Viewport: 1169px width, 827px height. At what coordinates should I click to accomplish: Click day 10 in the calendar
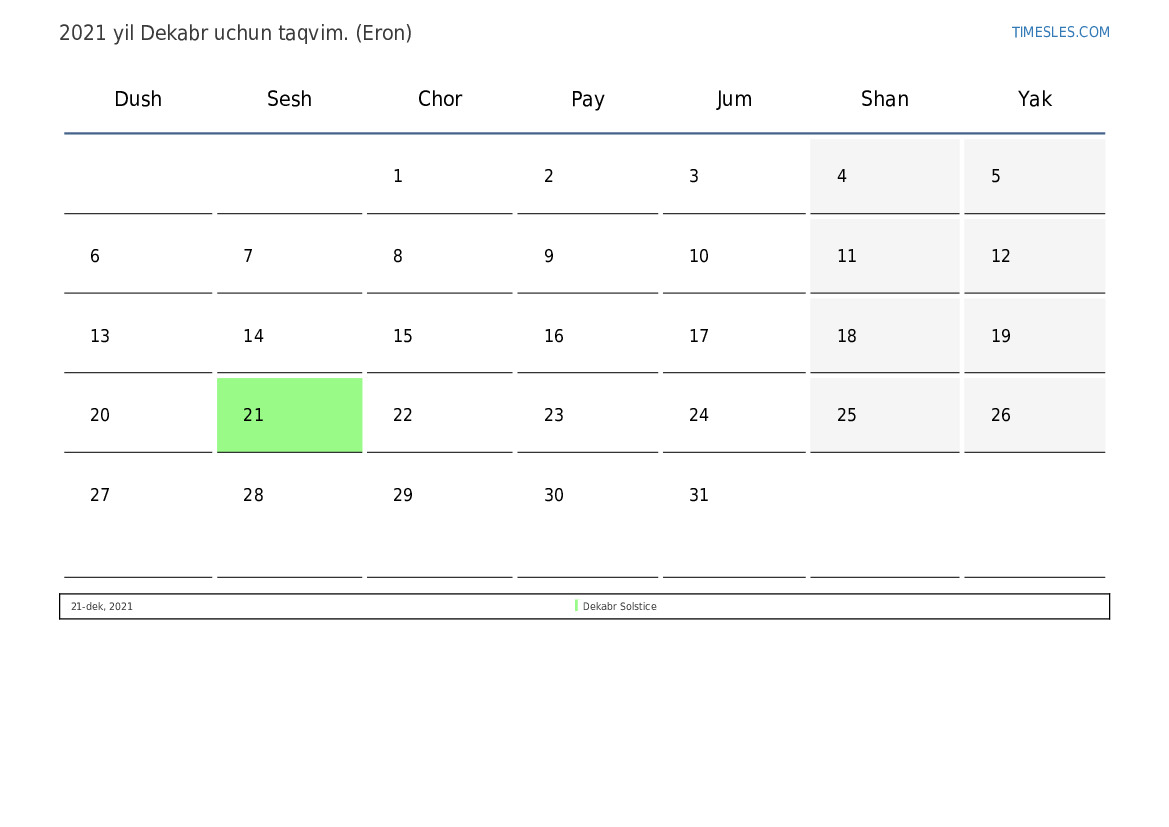pos(699,256)
